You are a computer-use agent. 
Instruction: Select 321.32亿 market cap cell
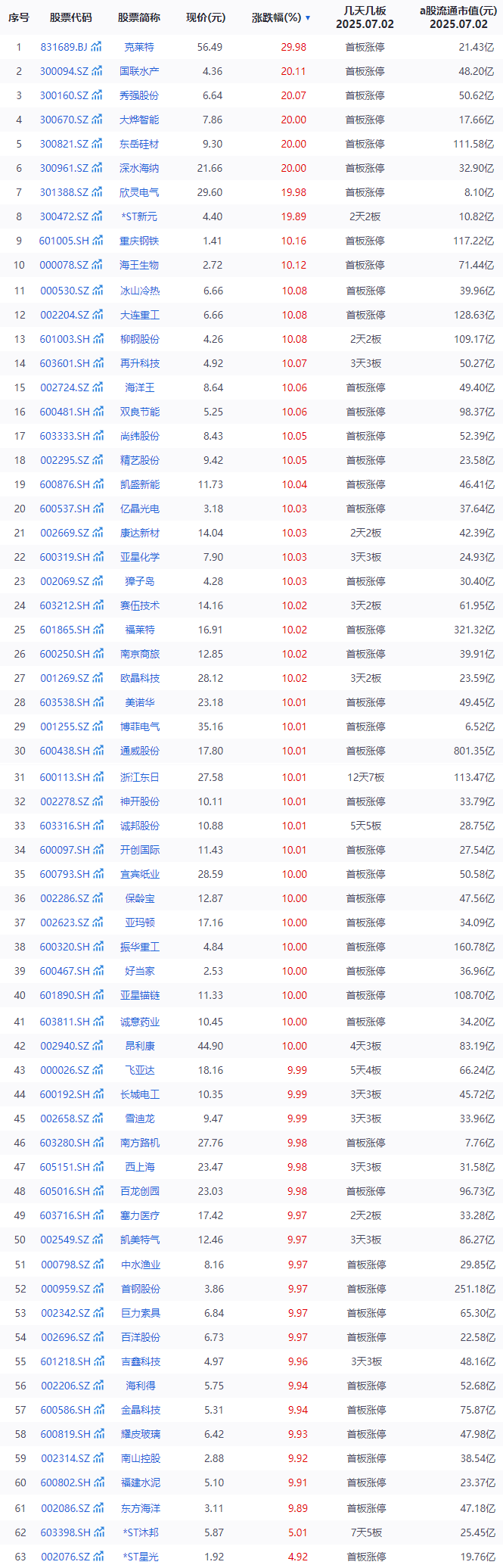(474, 630)
